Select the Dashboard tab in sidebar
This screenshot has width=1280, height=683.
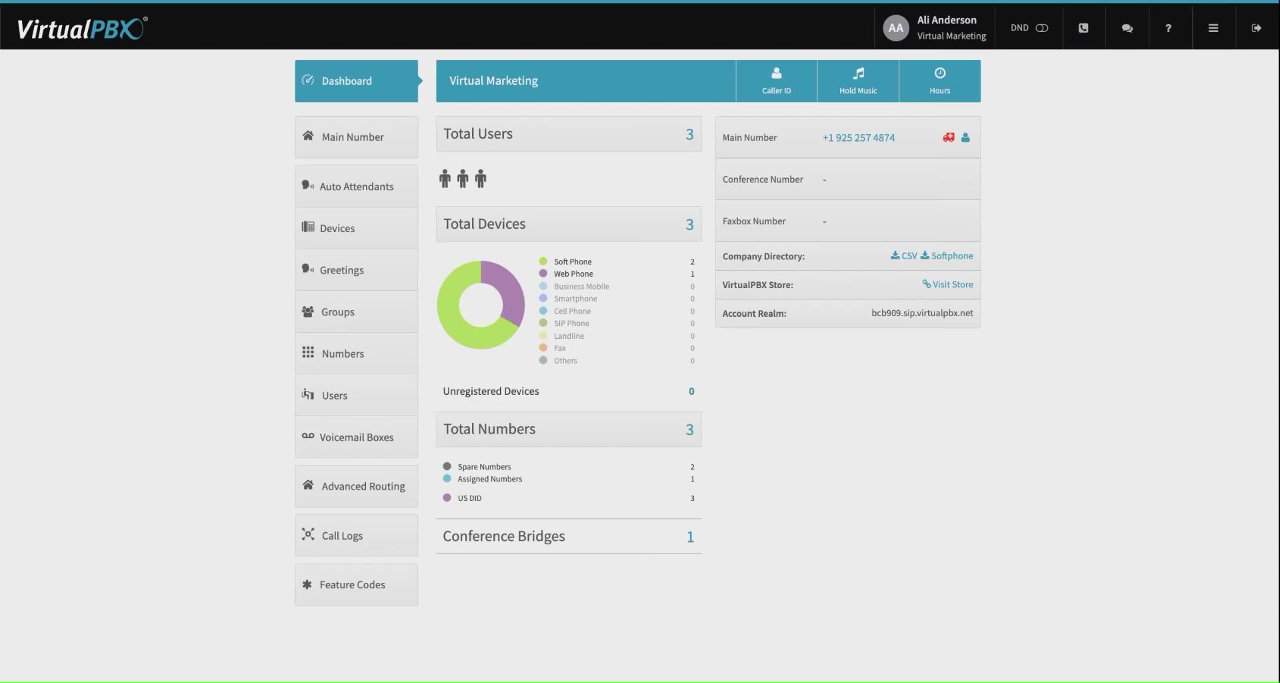coord(356,81)
